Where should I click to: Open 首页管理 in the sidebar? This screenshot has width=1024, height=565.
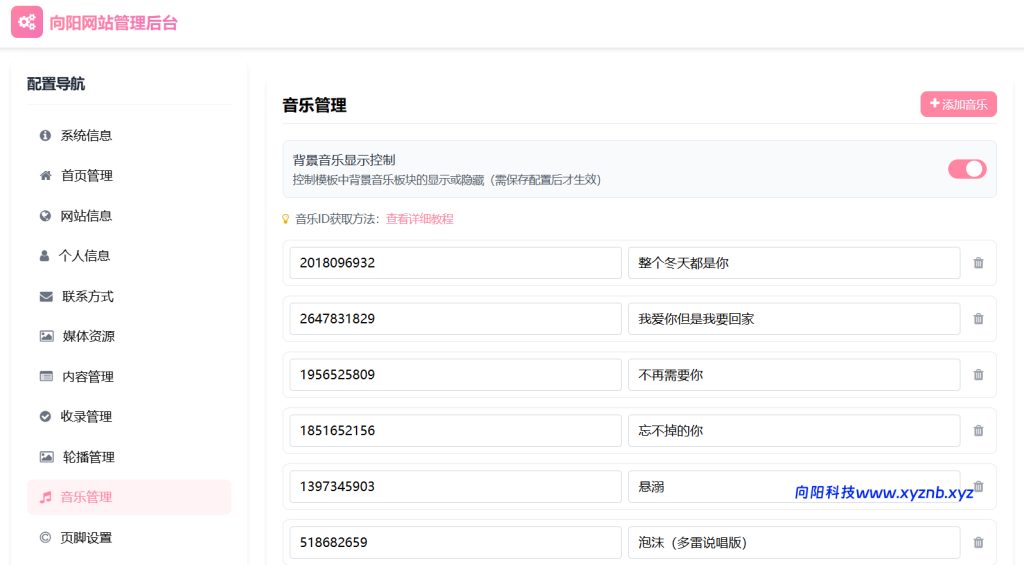129,176
